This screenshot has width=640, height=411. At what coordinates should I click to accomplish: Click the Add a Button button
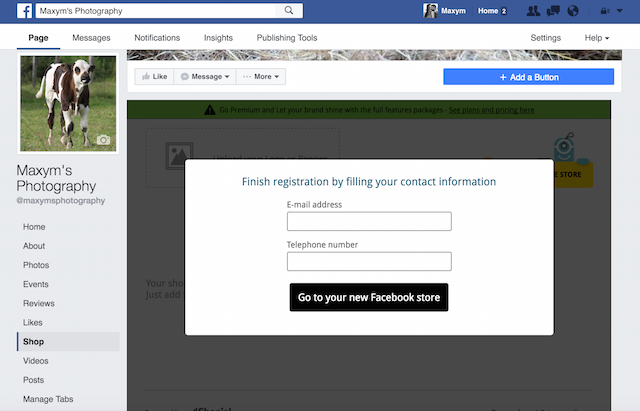(529, 77)
